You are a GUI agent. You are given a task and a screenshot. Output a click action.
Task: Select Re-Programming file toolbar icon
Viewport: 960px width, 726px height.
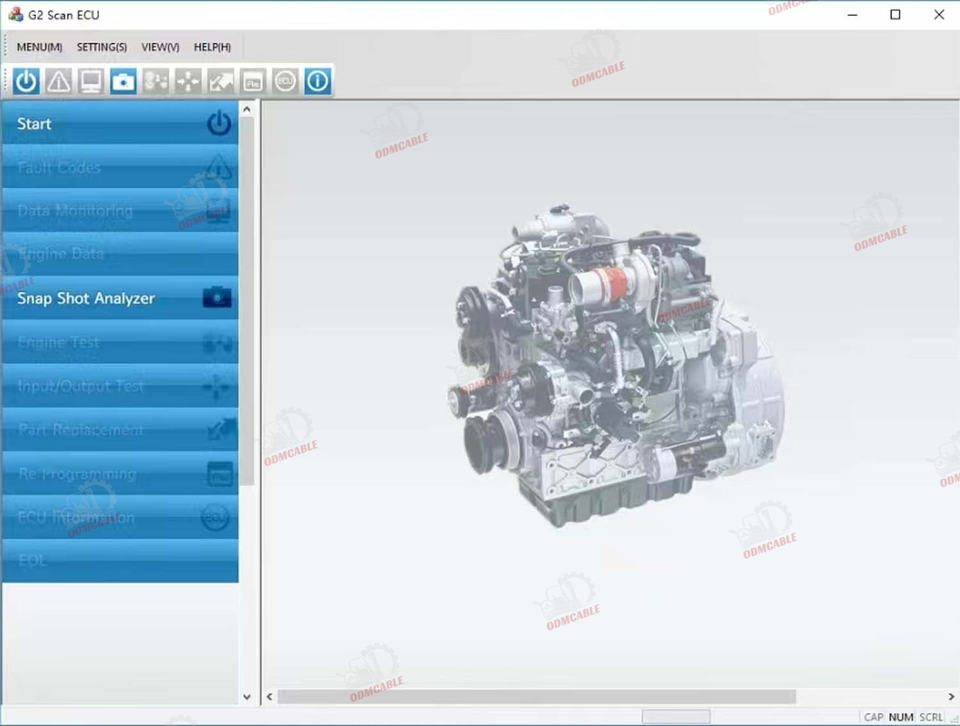pyautogui.click(x=253, y=81)
